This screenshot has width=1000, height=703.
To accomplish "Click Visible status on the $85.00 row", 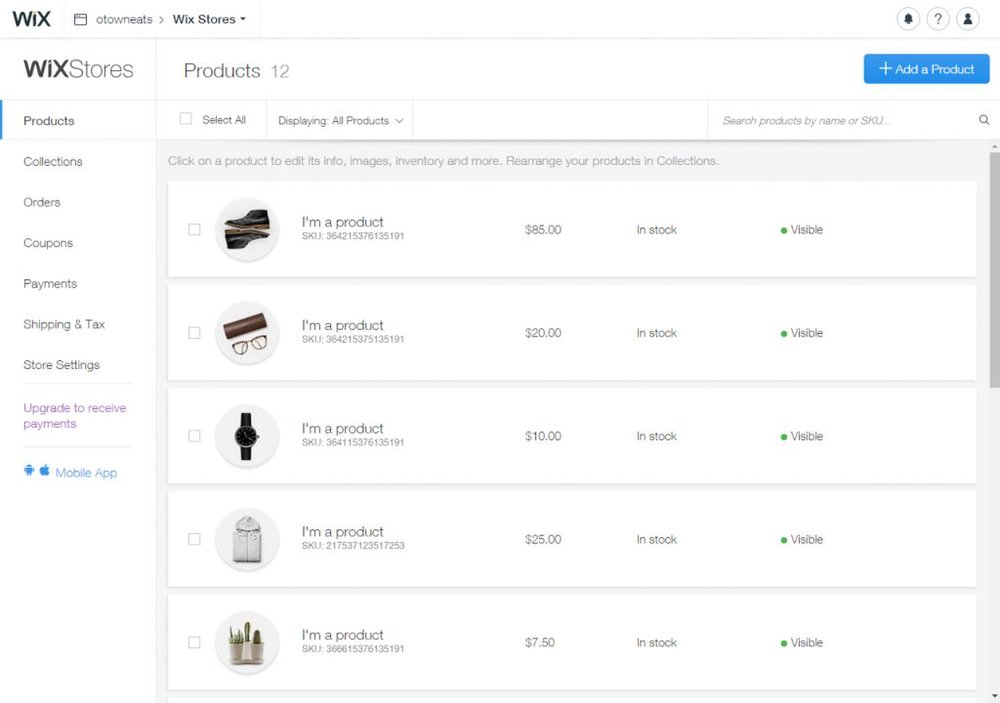I will pos(802,230).
